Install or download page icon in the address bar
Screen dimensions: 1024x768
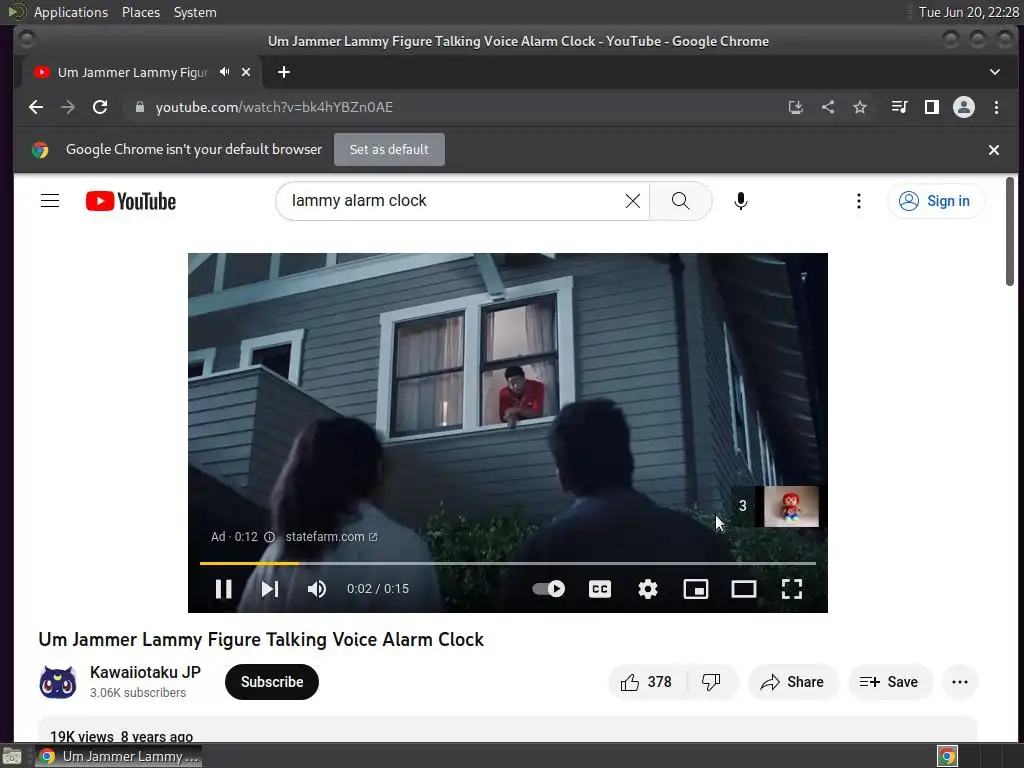pyautogui.click(x=795, y=107)
